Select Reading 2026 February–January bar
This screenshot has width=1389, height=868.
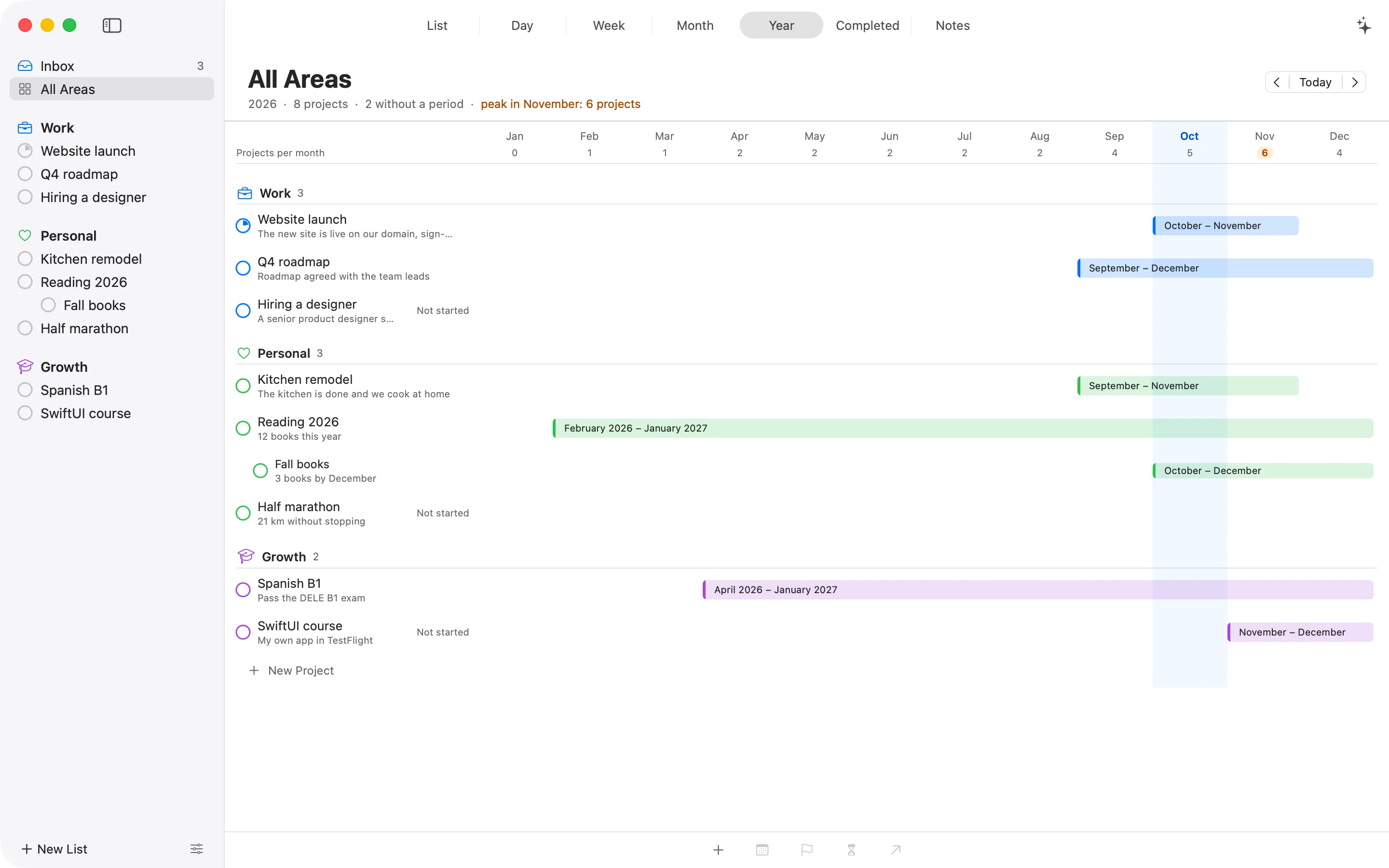pos(963,428)
